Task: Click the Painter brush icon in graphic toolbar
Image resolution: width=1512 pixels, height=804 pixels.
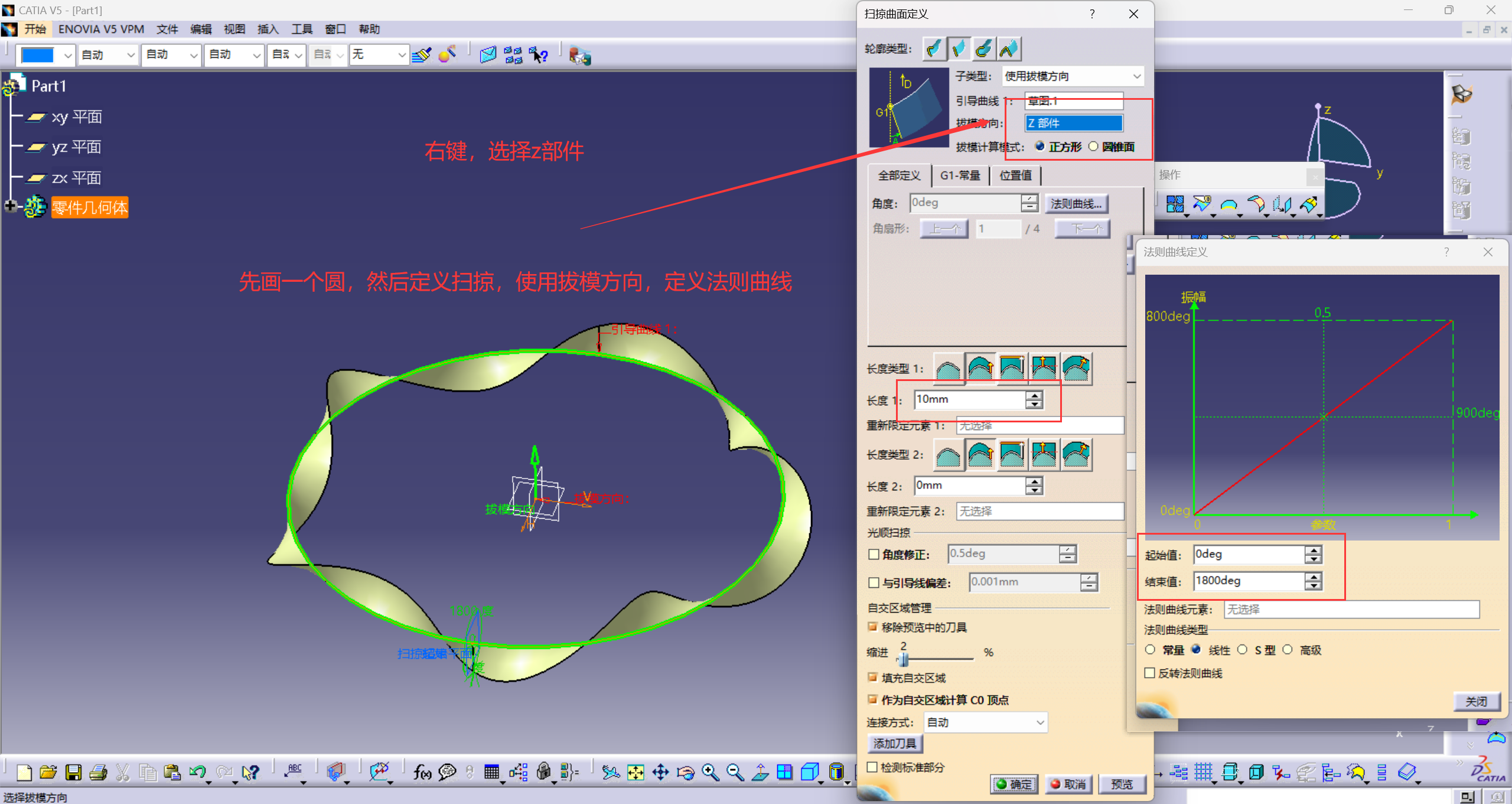Action: pos(422,55)
